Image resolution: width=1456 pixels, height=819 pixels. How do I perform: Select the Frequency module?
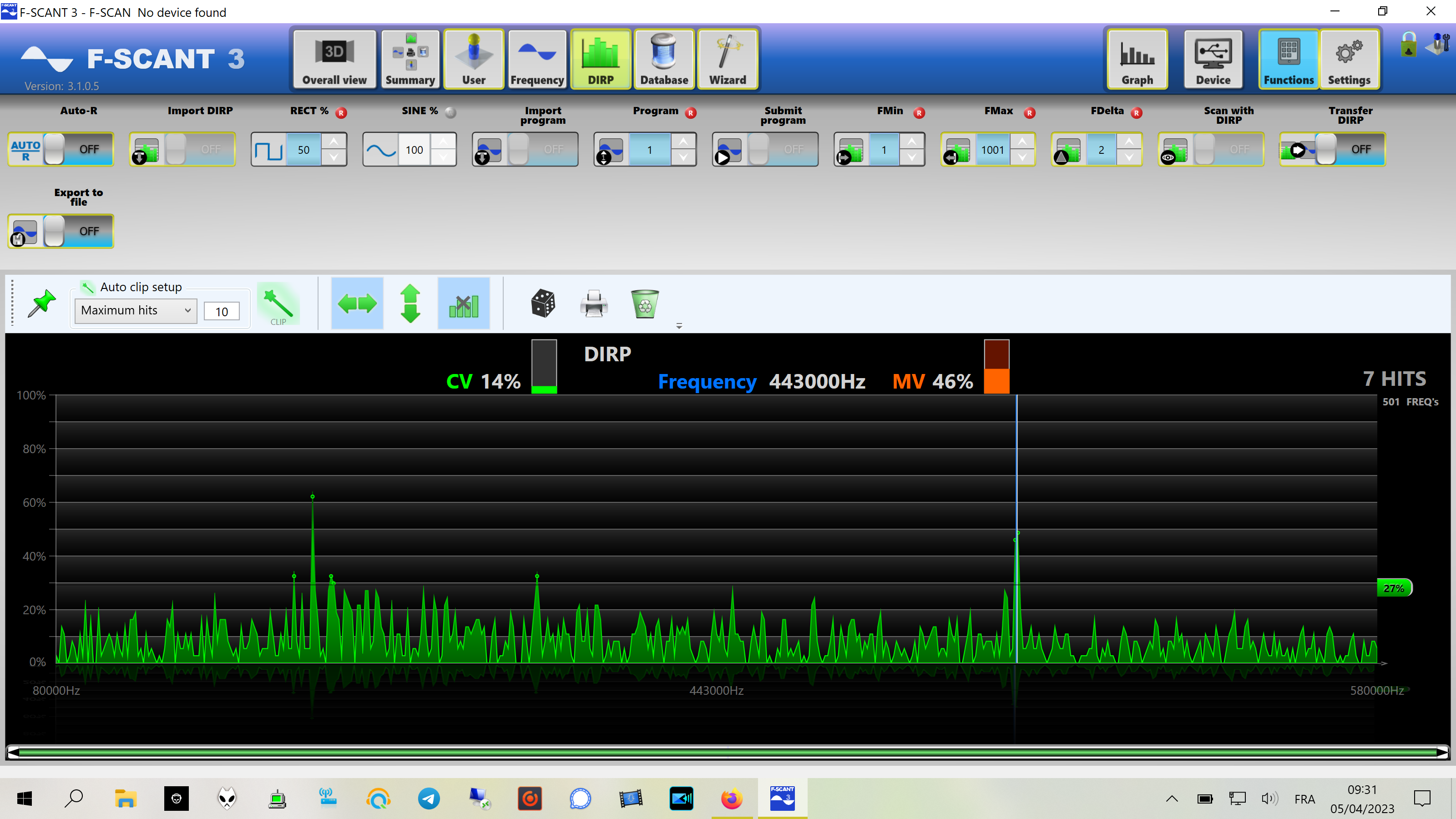(x=536, y=59)
